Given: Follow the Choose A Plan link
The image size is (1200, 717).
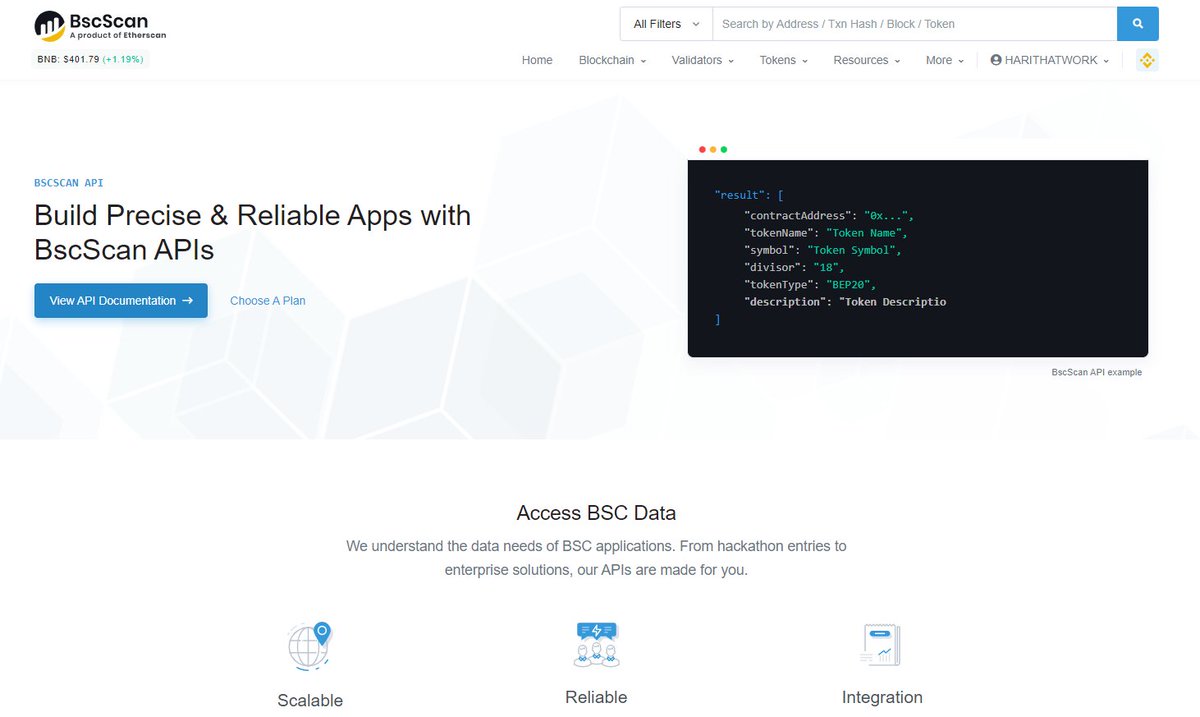Looking at the screenshot, I should pos(268,300).
